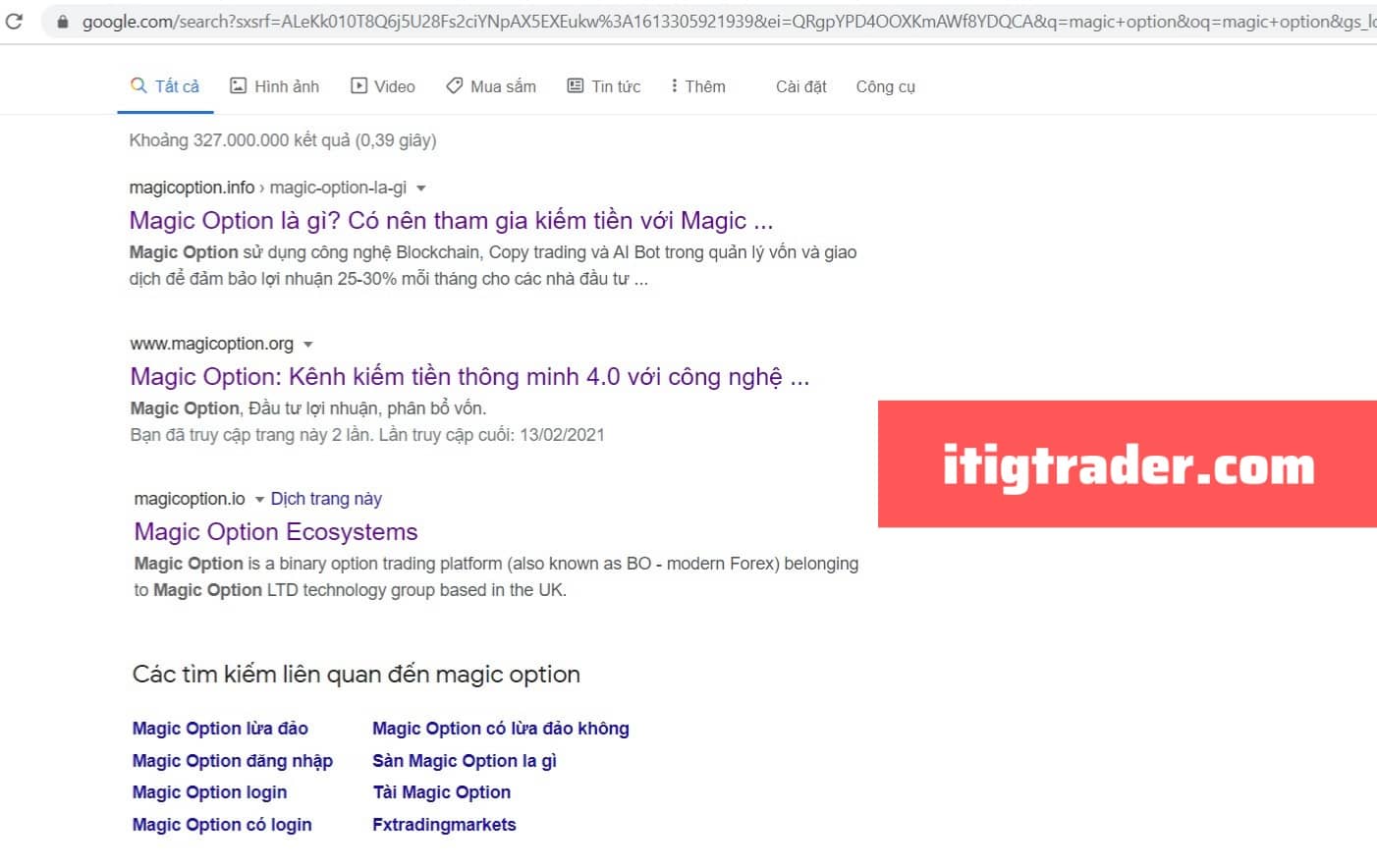The height and width of the screenshot is (868, 1377).
Task: Expand dropdown arrow beside www.magicoption.org
Action: point(308,345)
